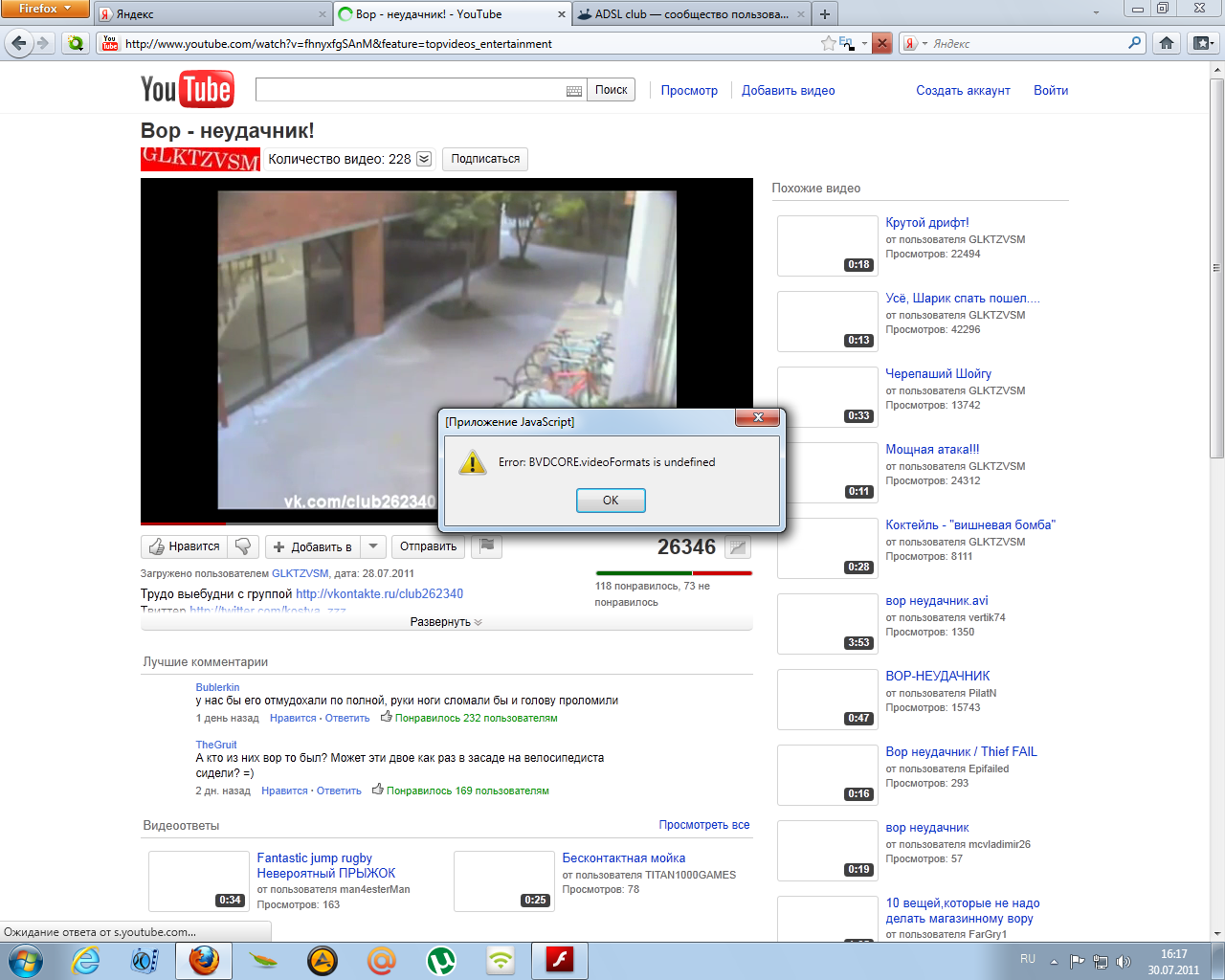This screenshot has width=1225, height=980.
Task: Click the flag report video icon
Action: 487,546
